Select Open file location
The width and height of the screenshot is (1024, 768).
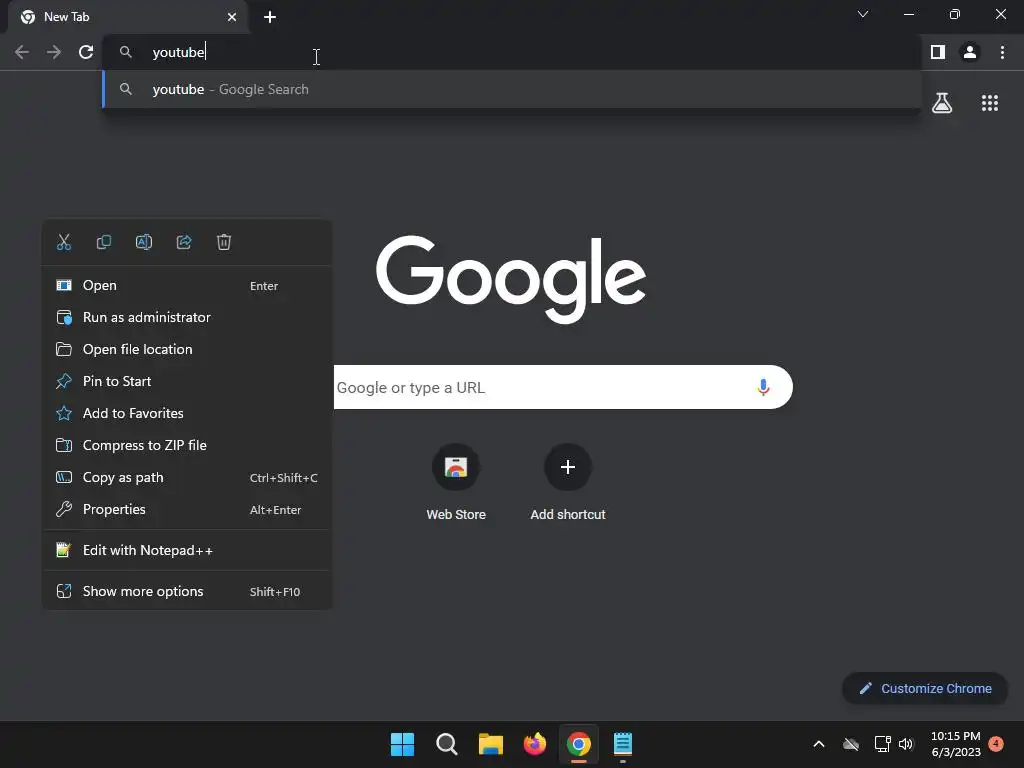click(x=187, y=349)
